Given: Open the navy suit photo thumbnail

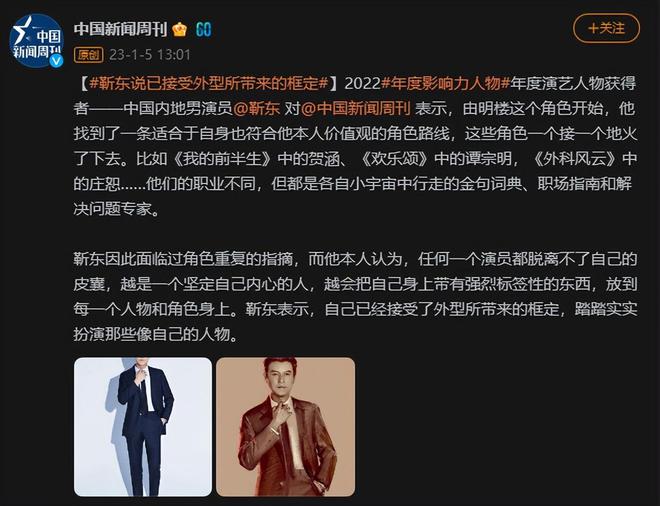Looking at the screenshot, I should click(x=143, y=427).
